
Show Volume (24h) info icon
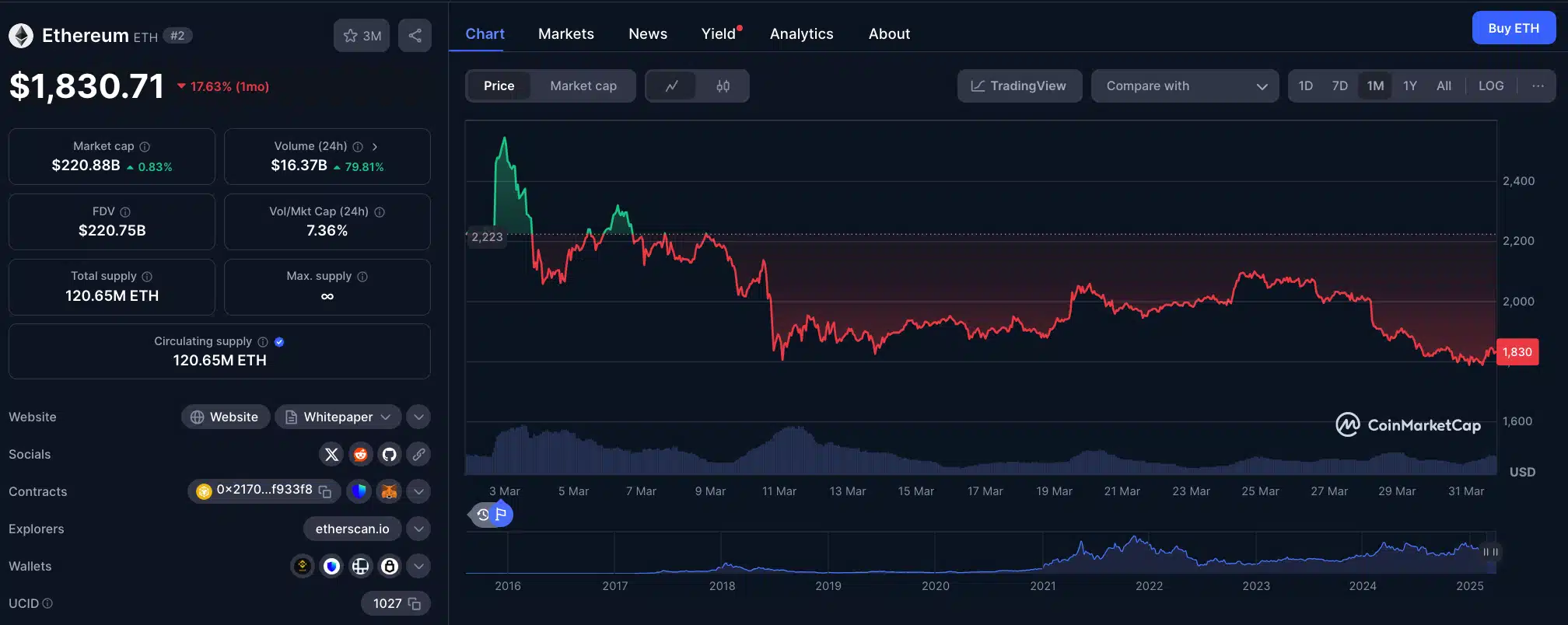(x=358, y=147)
